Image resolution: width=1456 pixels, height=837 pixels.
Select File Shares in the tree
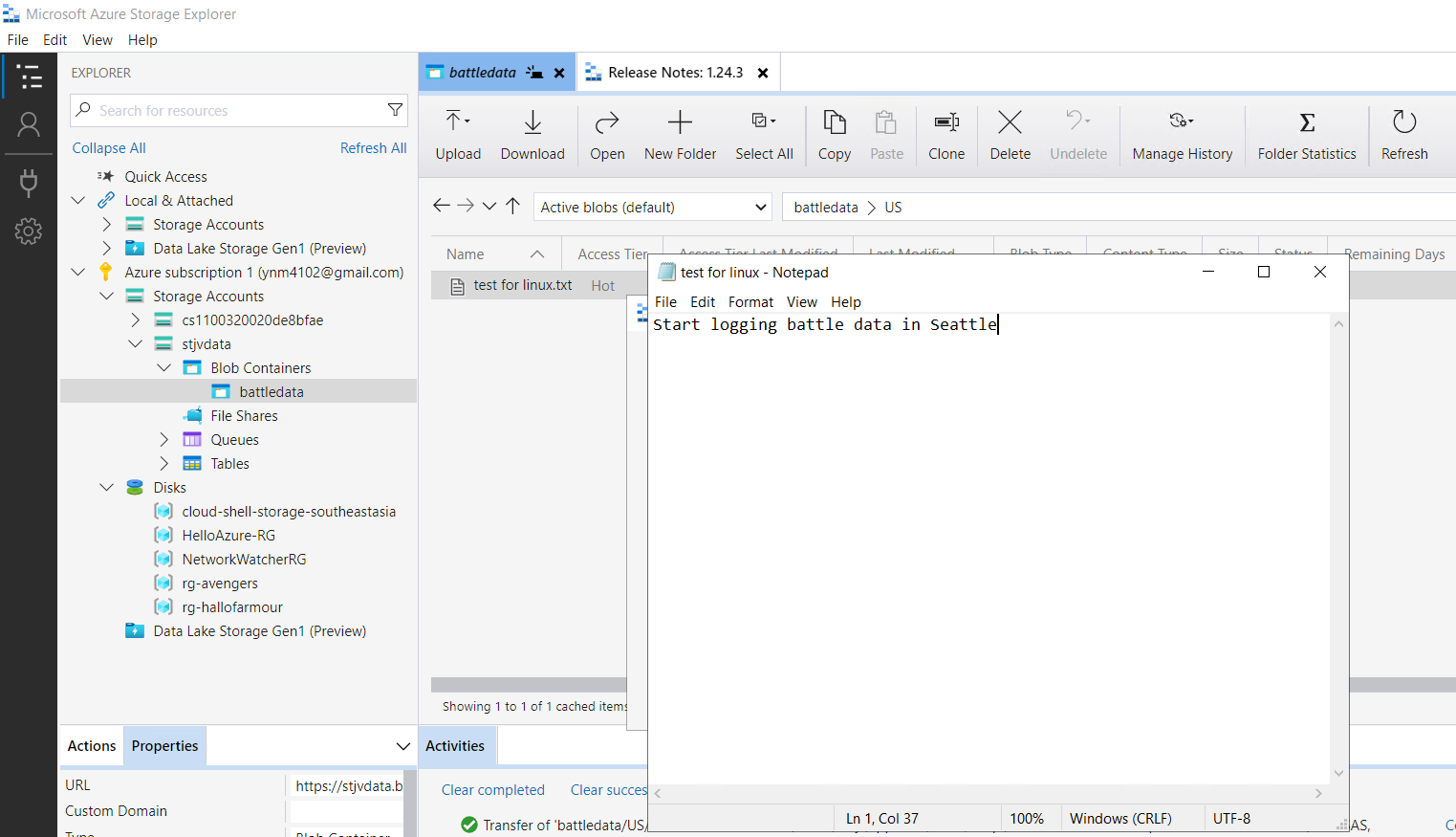tap(244, 416)
